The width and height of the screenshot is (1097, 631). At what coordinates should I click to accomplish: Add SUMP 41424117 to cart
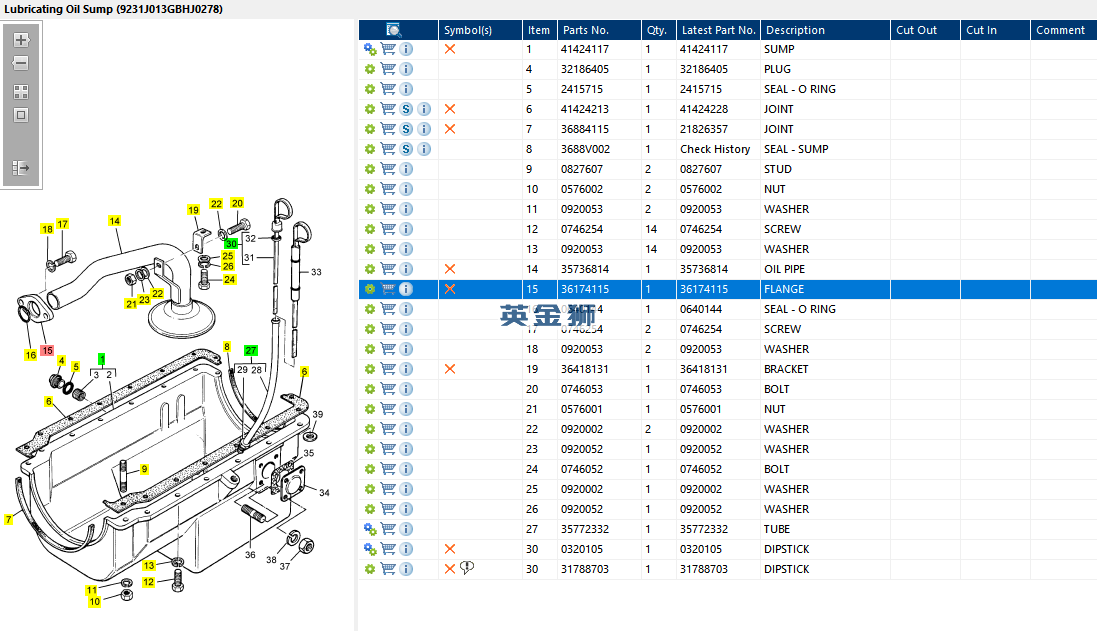[x=388, y=49]
